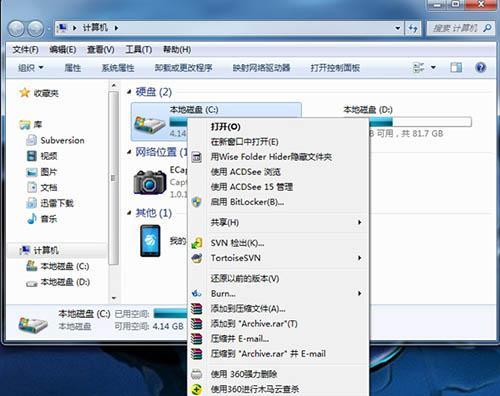500x396 pixels.
Task: Open the 工具(T) menu
Action: pyautogui.click(x=138, y=50)
